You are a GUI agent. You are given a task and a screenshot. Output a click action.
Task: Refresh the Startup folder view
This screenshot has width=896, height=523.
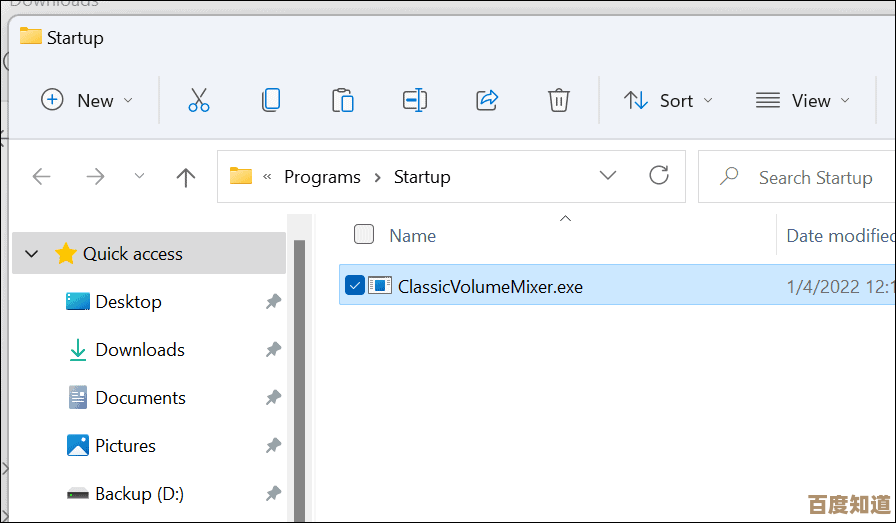[x=659, y=176]
